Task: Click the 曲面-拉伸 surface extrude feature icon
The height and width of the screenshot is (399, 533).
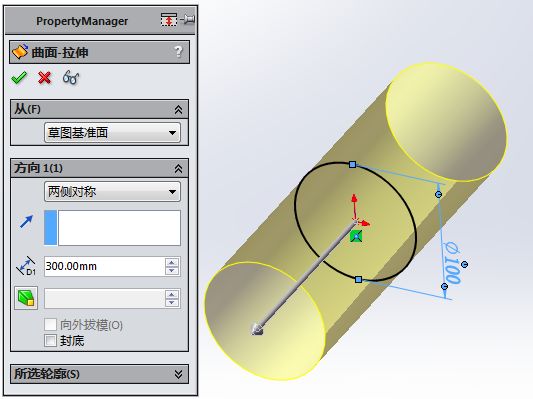Action: click(20, 52)
